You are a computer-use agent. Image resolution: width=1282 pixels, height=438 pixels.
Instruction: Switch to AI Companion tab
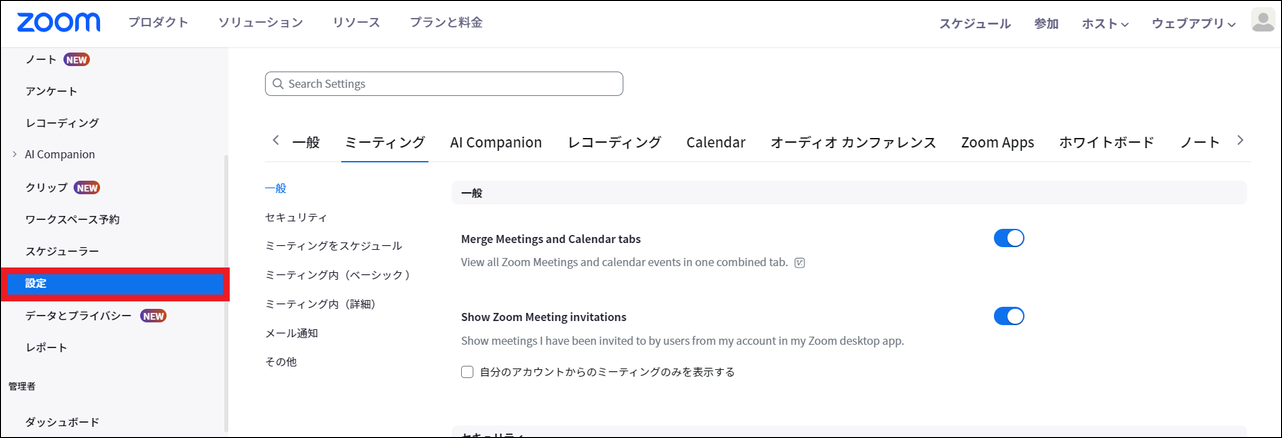(496, 142)
